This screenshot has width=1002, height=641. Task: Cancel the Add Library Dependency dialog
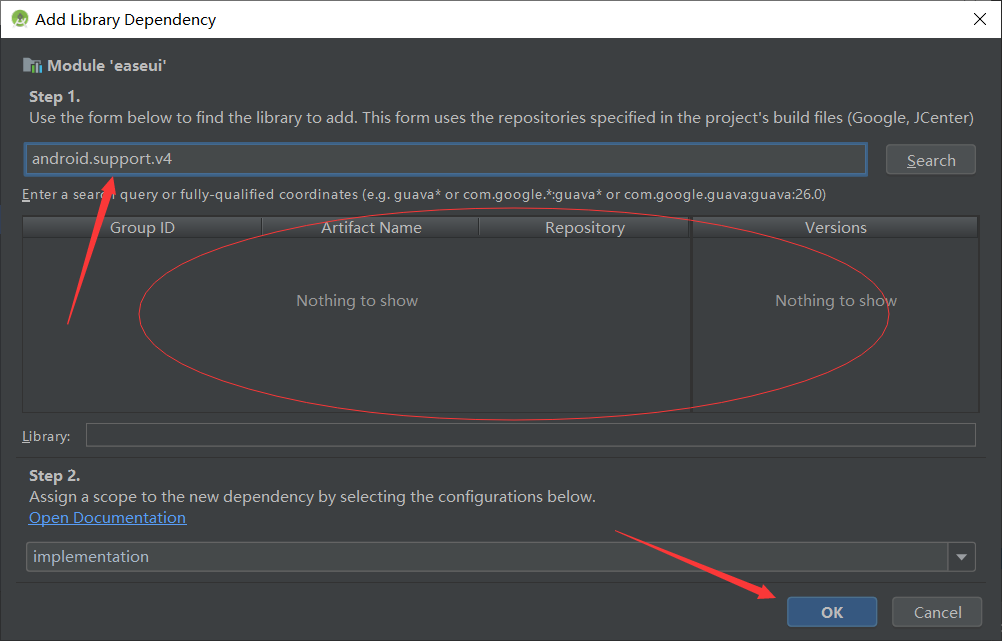936,611
